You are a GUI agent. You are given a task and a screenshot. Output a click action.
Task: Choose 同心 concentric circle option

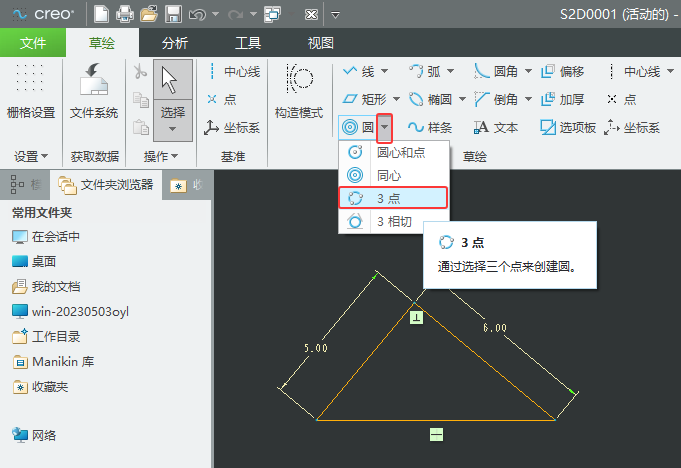pyautogui.click(x=394, y=175)
